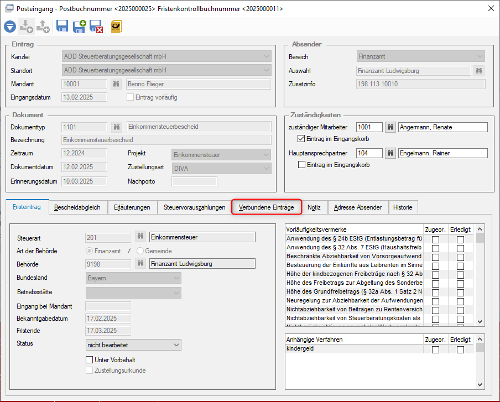
Task: Click the Zeitraum field
Action: tap(84, 153)
